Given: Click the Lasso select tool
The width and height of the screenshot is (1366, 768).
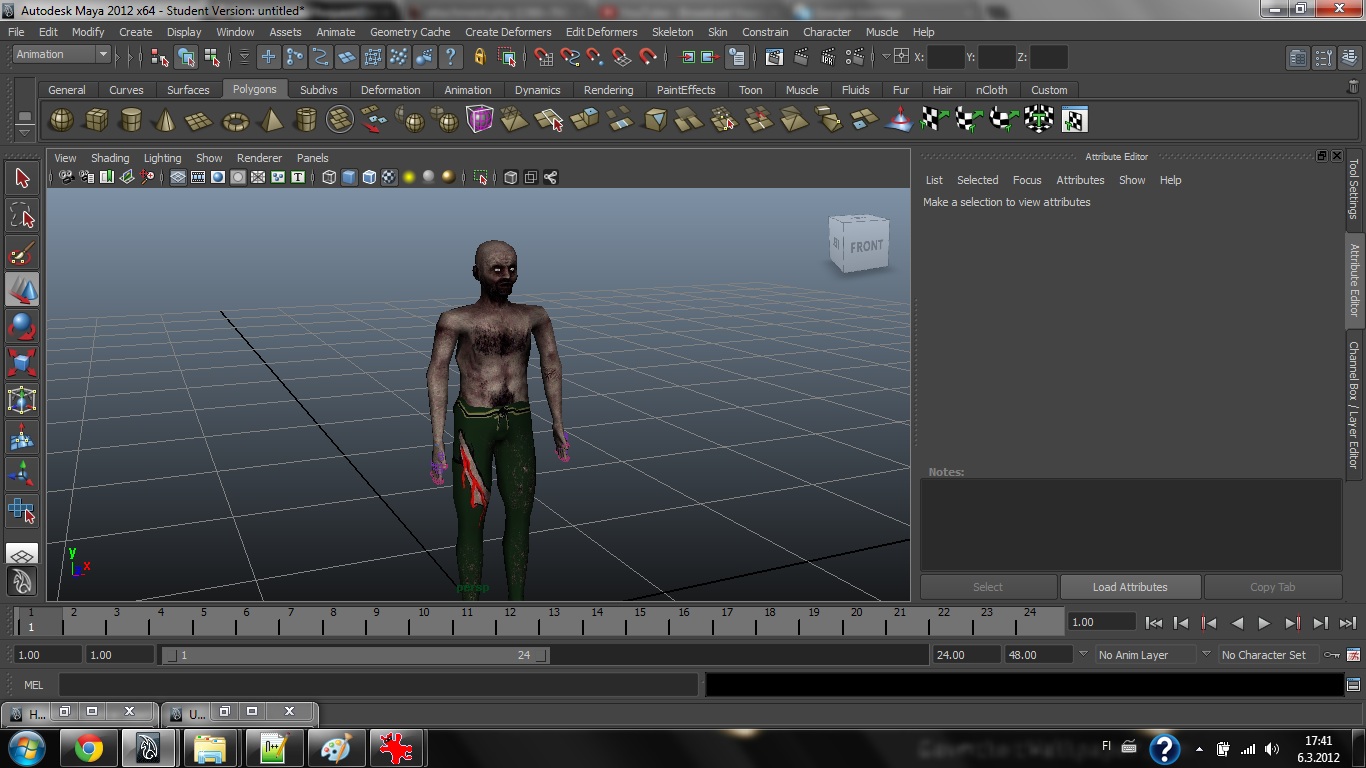Looking at the screenshot, I should tap(21, 216).
